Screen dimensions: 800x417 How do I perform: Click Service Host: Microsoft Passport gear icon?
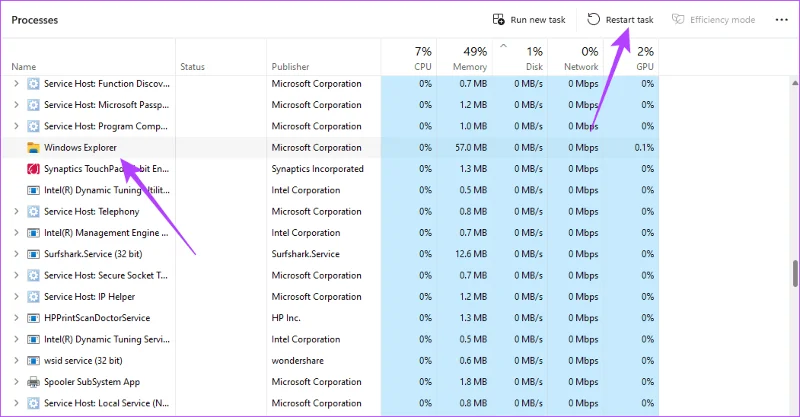(33, 105)
